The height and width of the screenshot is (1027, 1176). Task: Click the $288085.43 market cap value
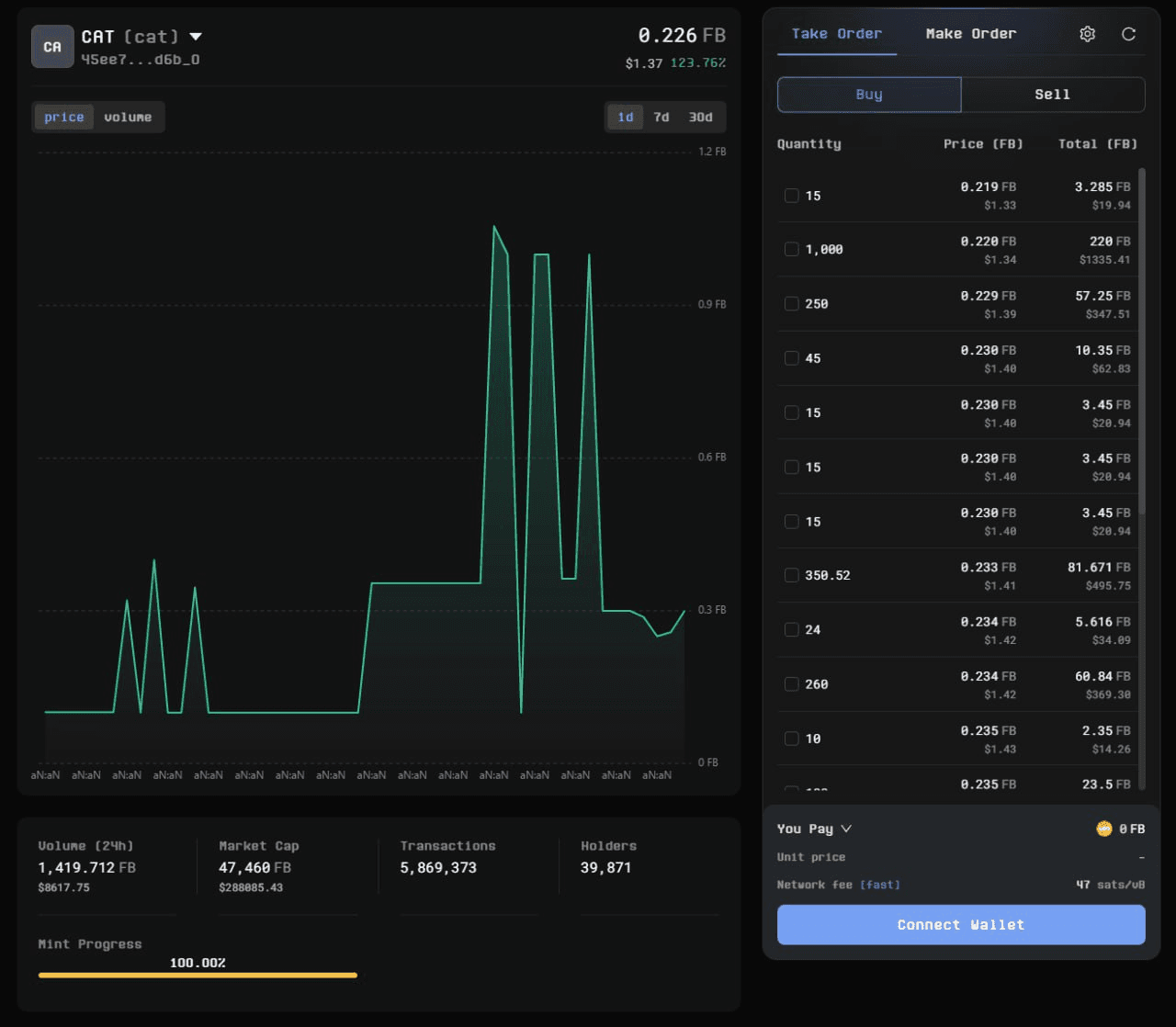[251, 888]
